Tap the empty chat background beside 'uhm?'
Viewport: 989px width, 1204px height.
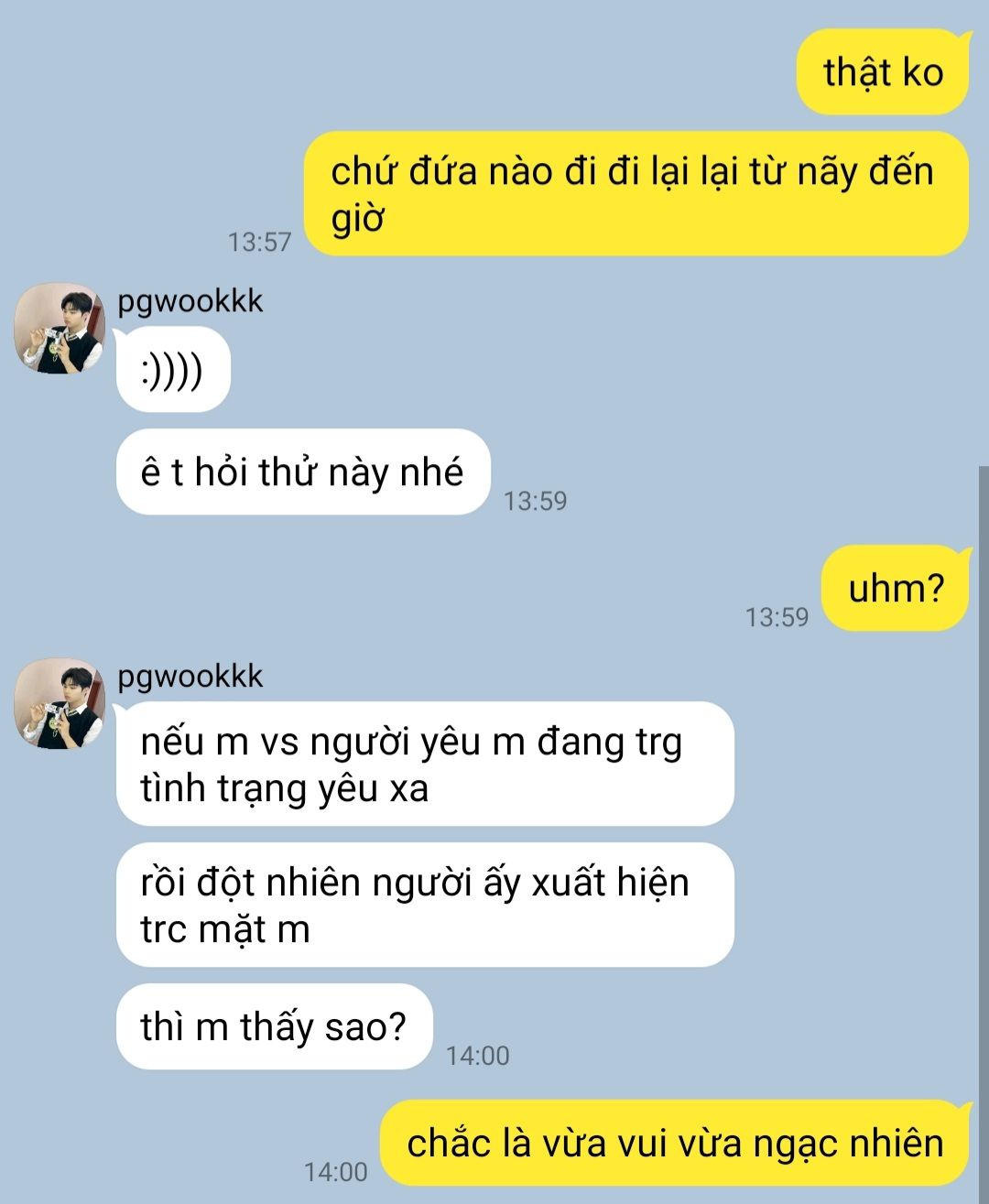point(366,588)
